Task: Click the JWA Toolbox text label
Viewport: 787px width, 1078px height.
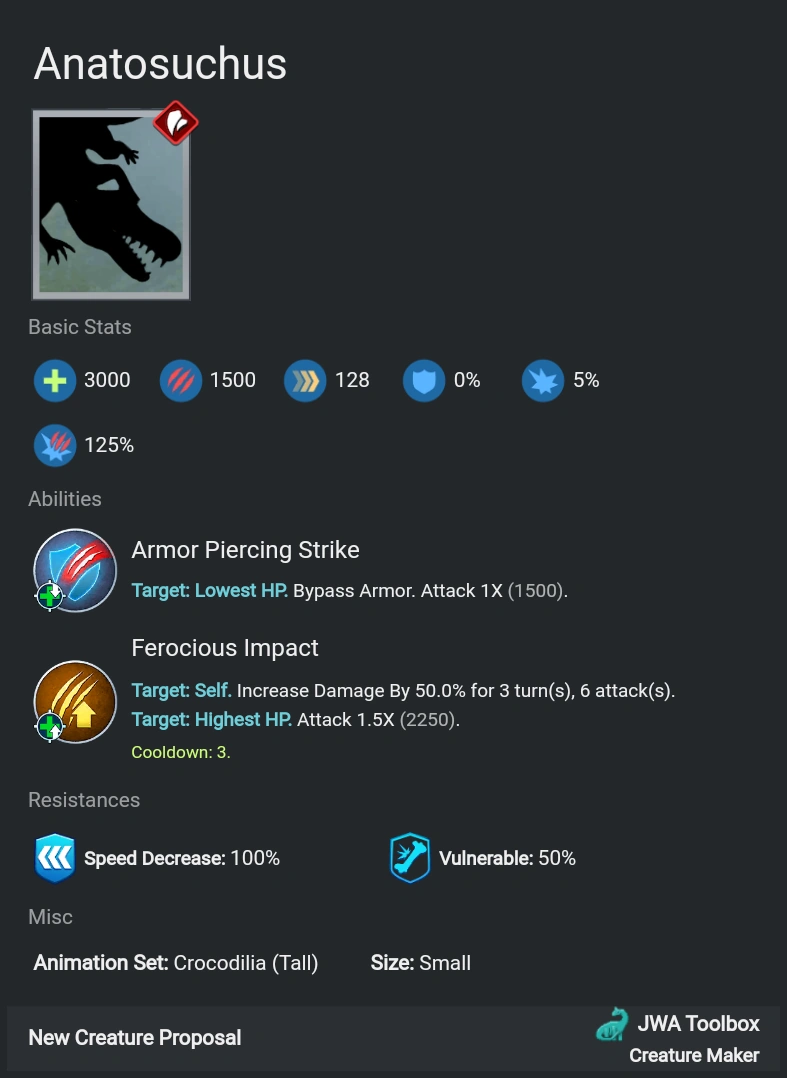Action: 698,1024
